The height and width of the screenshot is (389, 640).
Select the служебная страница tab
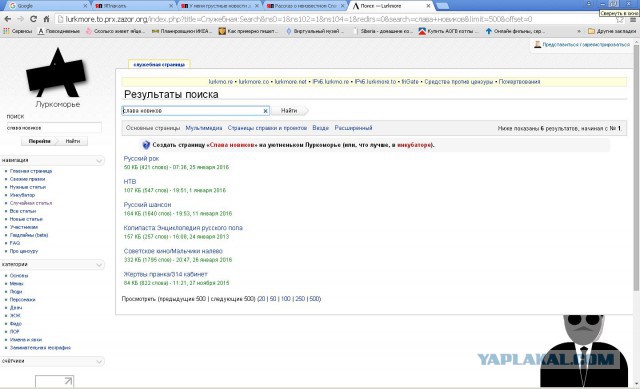[159, 64]
